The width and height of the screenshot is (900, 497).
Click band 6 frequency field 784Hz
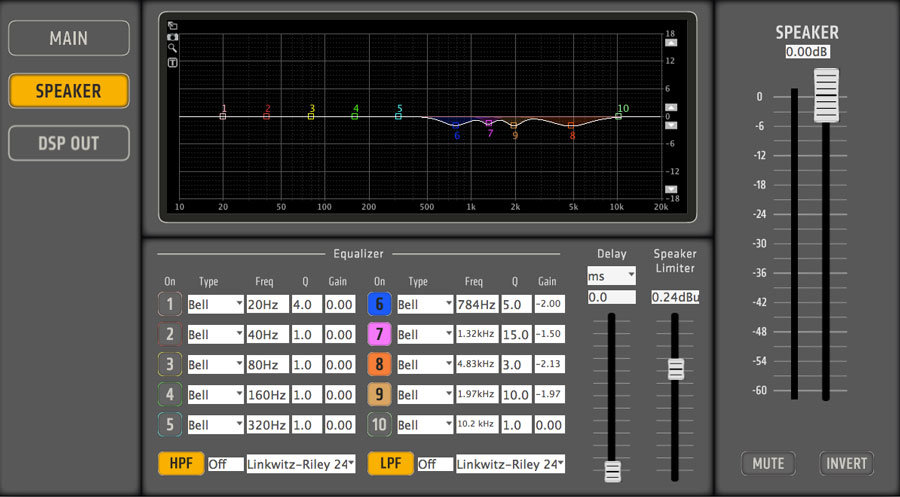pos(478,304)
